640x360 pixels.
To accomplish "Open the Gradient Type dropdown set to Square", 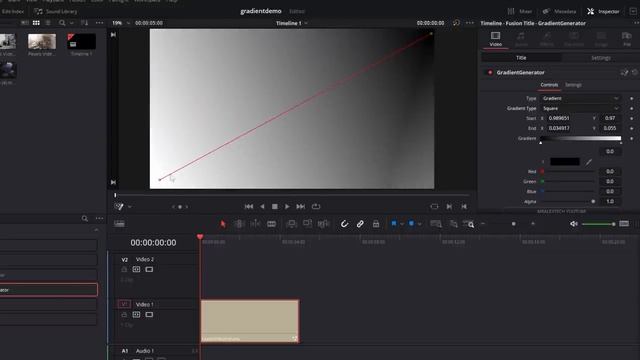I will pyautogui.click(x=580, y=109).
